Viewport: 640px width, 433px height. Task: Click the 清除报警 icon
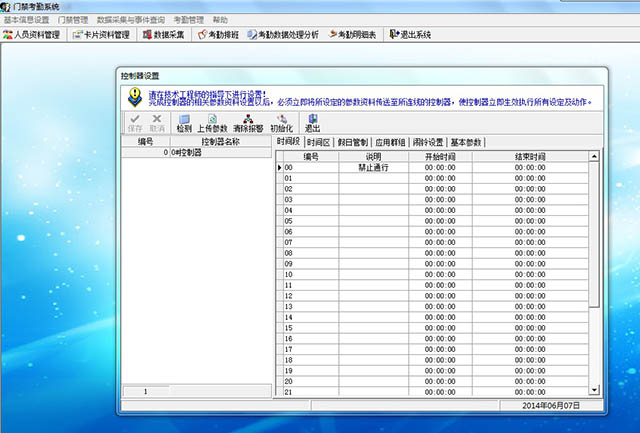(247, 122)
